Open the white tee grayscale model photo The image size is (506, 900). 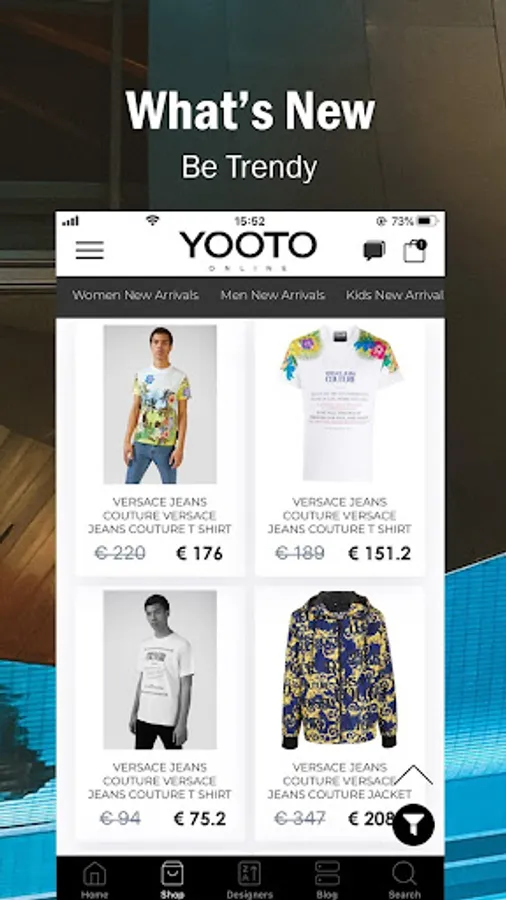(160, 670)
